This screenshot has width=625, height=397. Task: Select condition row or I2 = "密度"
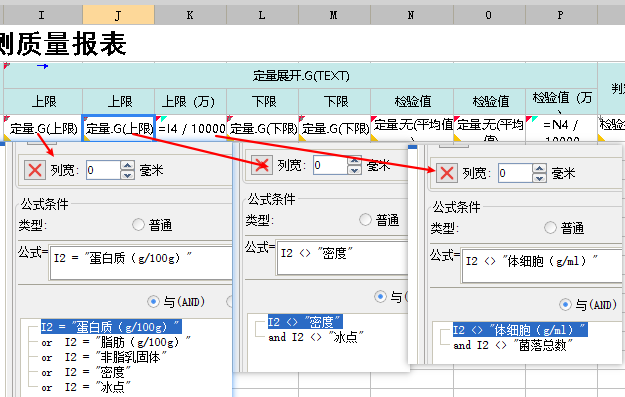point(86,372)
